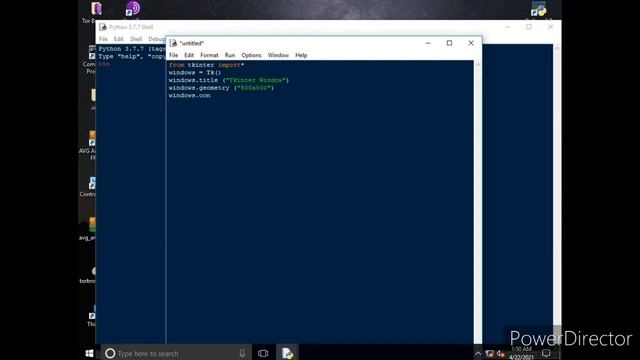Click the editor's vertical scrollbar
Screen dimensions: 640x360
[478, 202]
